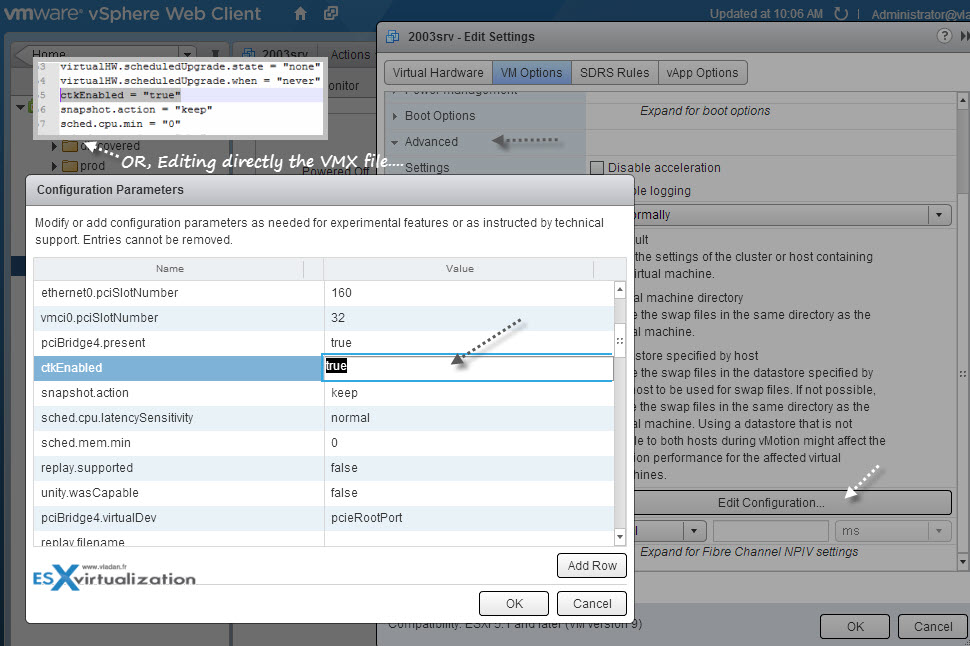970x646 pixels.
Task: Open the SDRS Rules tab
Action: pyautogui.click(x=614, y=72)
